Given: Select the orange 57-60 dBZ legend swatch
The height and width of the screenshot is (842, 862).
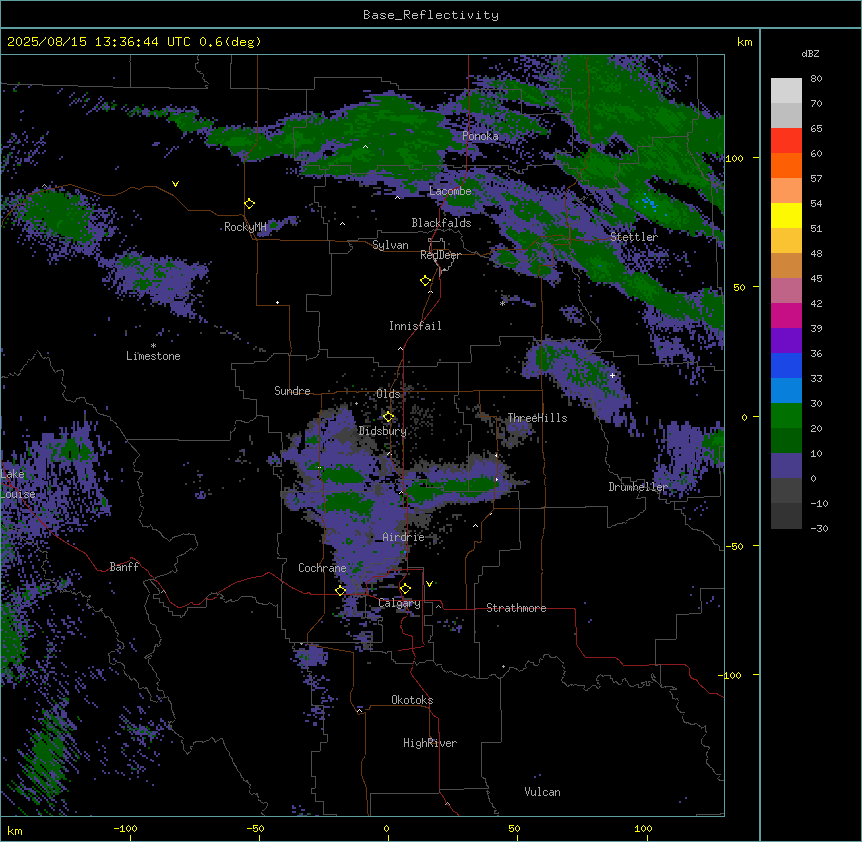Looking at the screenshot, I should [786, 165].
